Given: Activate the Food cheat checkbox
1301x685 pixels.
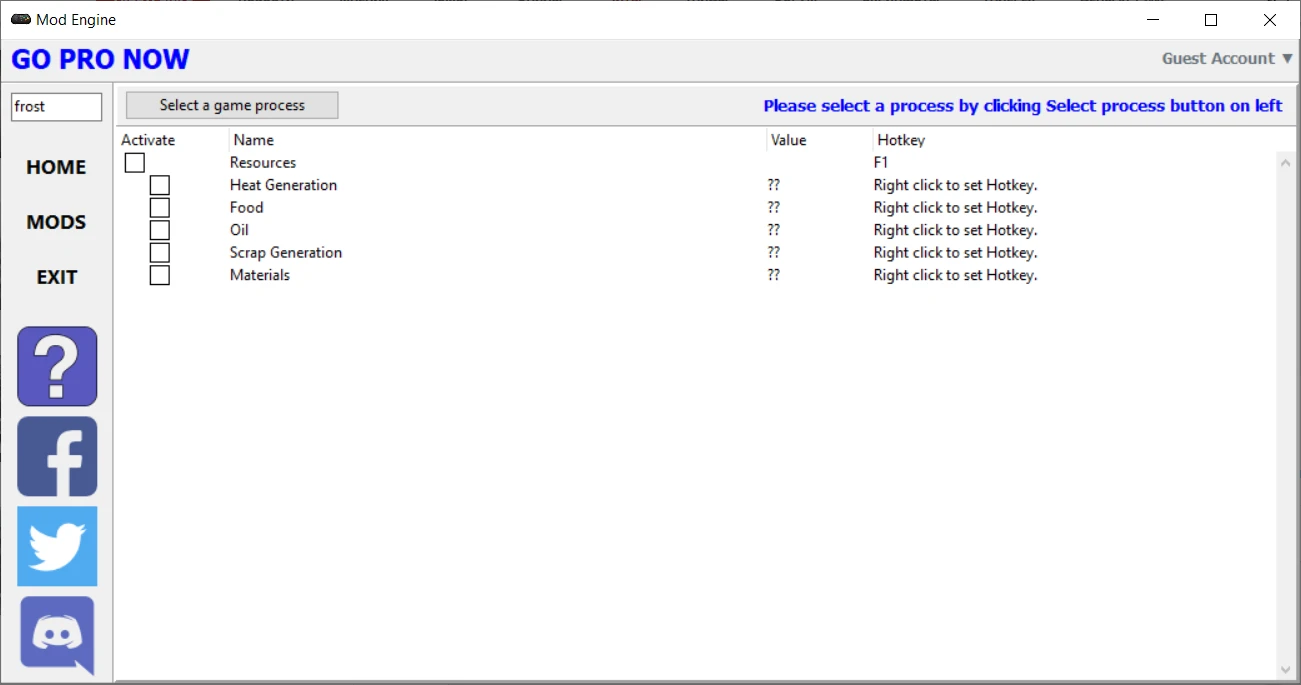Looking at the screenshot, I should (160, 208).
